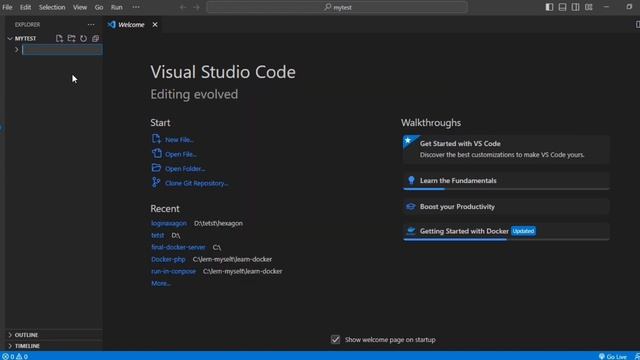Click the New File icon in Explorer header
This screenshot has width=640, height=360.
[59, 38]
